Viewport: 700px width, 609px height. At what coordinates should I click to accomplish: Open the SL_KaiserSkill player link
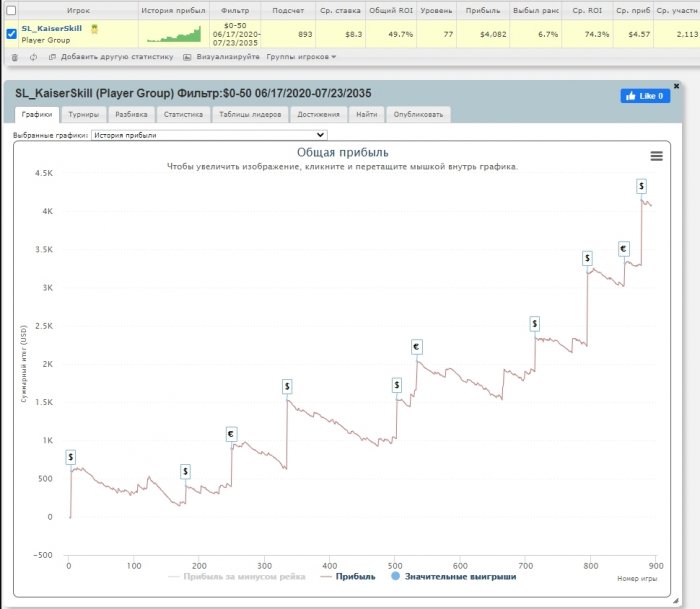pyautogui.click(x=52, y=28)
